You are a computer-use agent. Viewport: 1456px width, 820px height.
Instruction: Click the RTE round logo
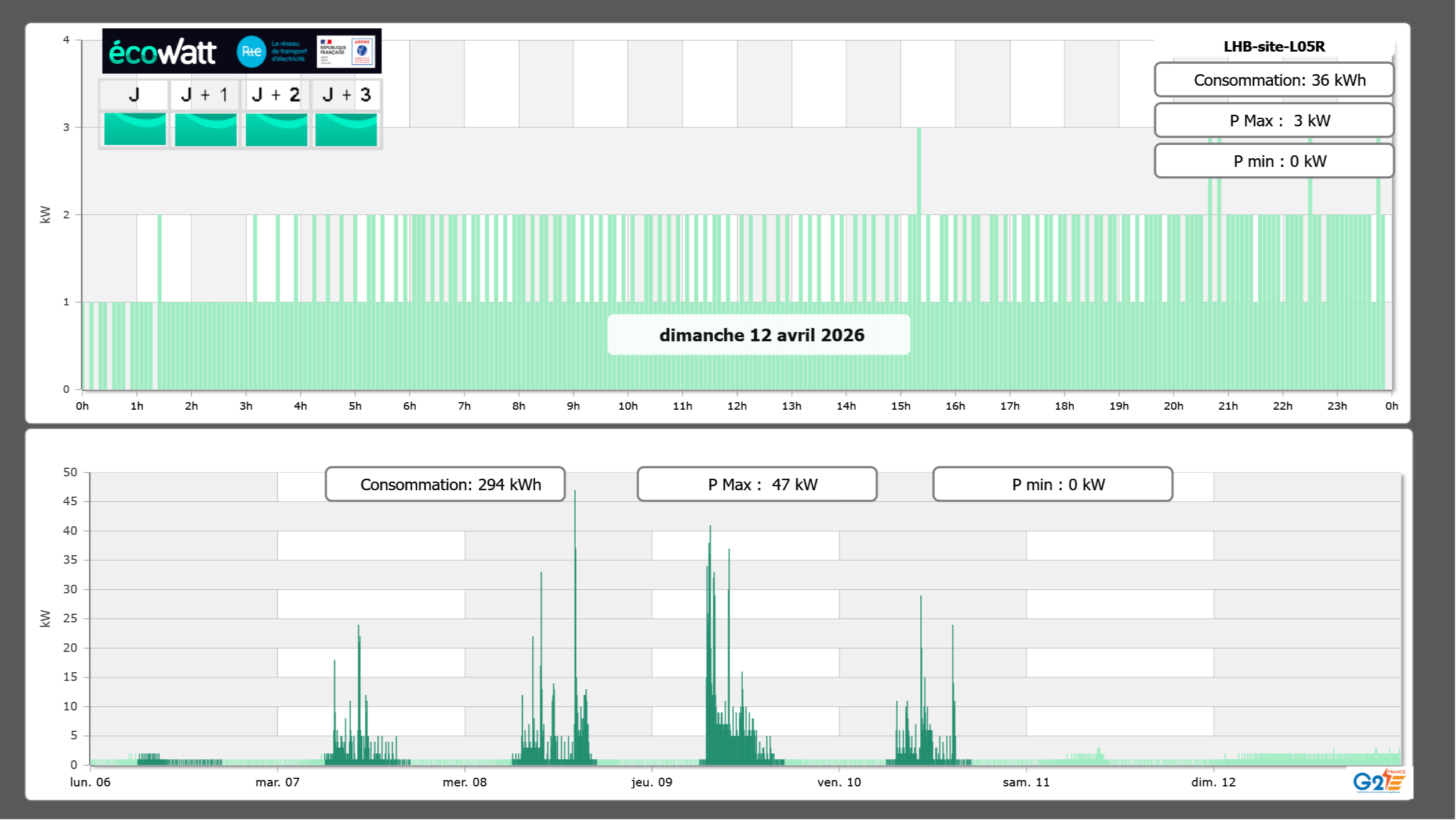251,52
